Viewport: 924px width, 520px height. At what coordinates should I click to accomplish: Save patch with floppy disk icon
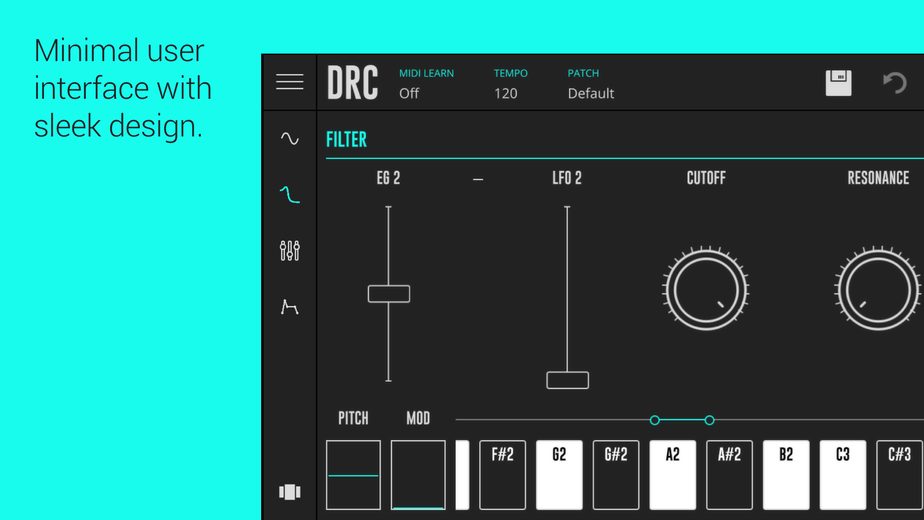pos(838,83)
